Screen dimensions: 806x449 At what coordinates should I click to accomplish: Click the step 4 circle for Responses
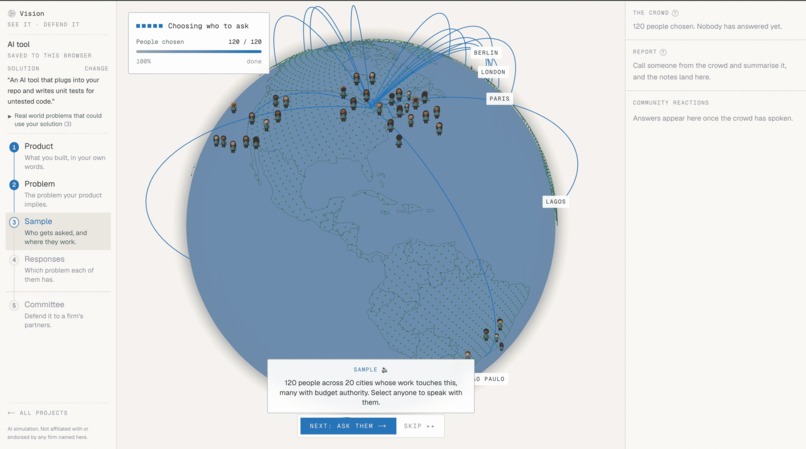14,260
